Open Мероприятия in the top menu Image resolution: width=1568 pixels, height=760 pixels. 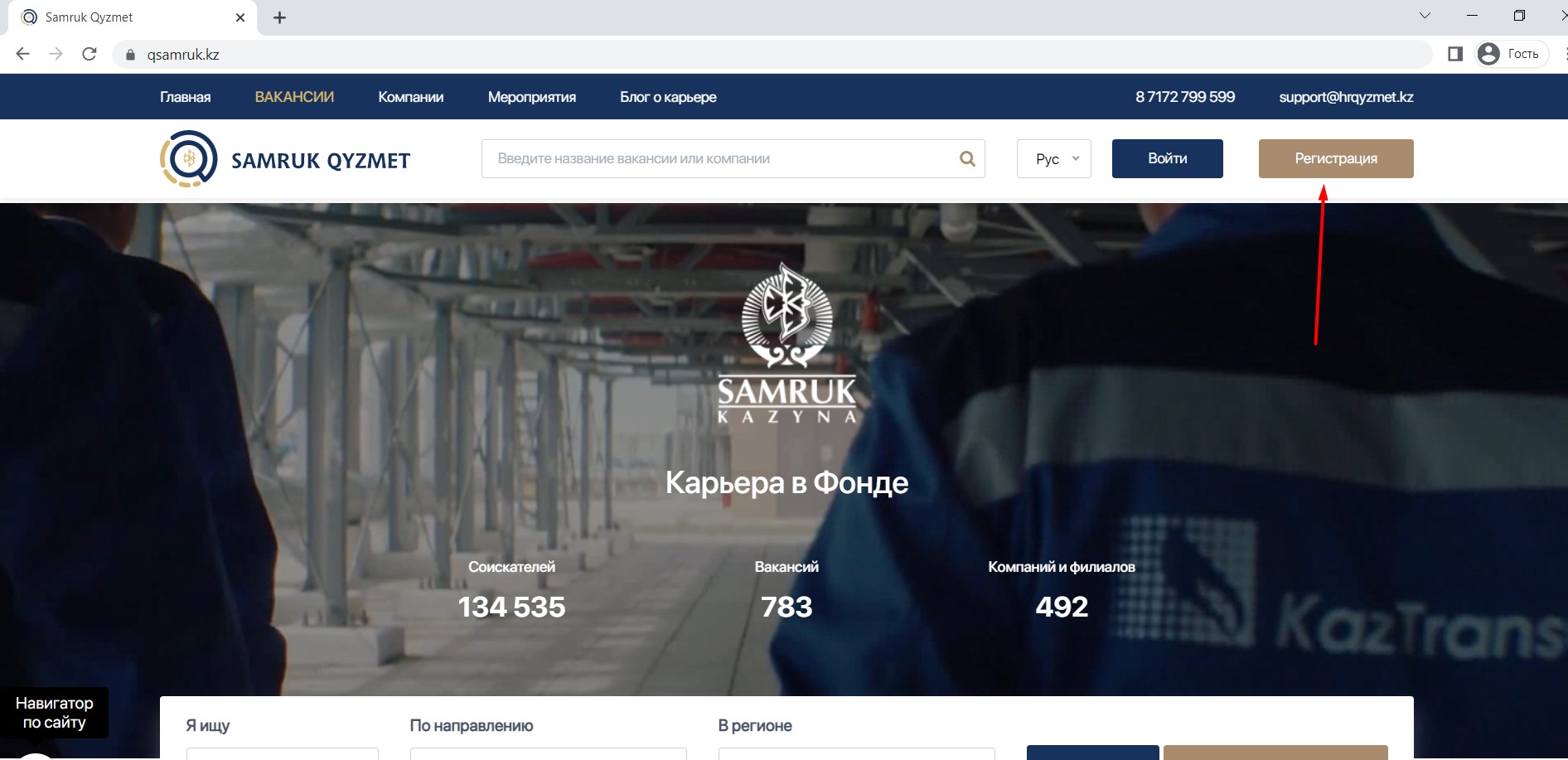[x=532, y=97]
